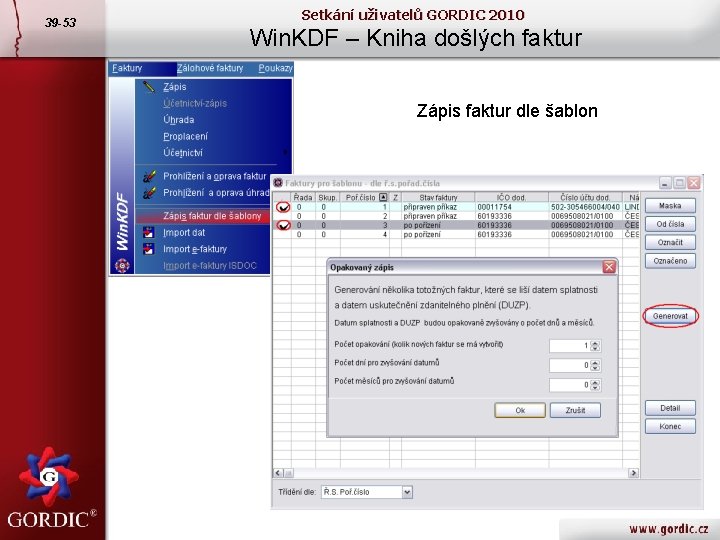
Task: Click the Import dat icon
Action: [x=148, y=232]
